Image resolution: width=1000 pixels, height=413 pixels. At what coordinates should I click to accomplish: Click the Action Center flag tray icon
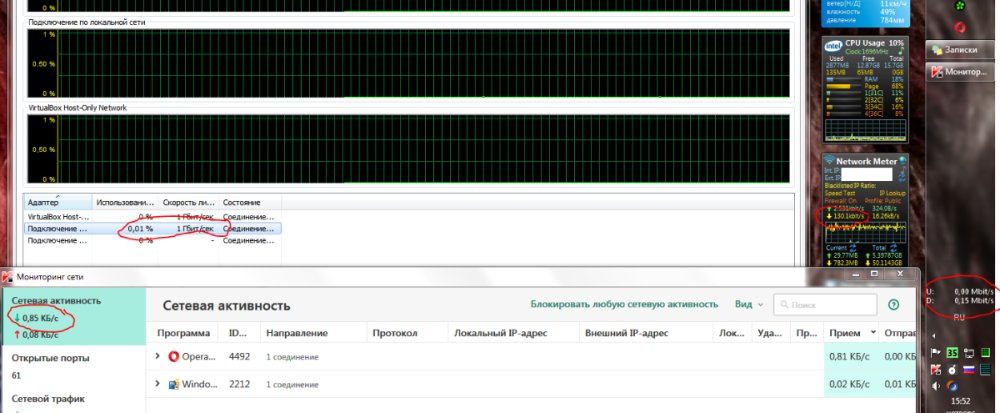(936, 352)
